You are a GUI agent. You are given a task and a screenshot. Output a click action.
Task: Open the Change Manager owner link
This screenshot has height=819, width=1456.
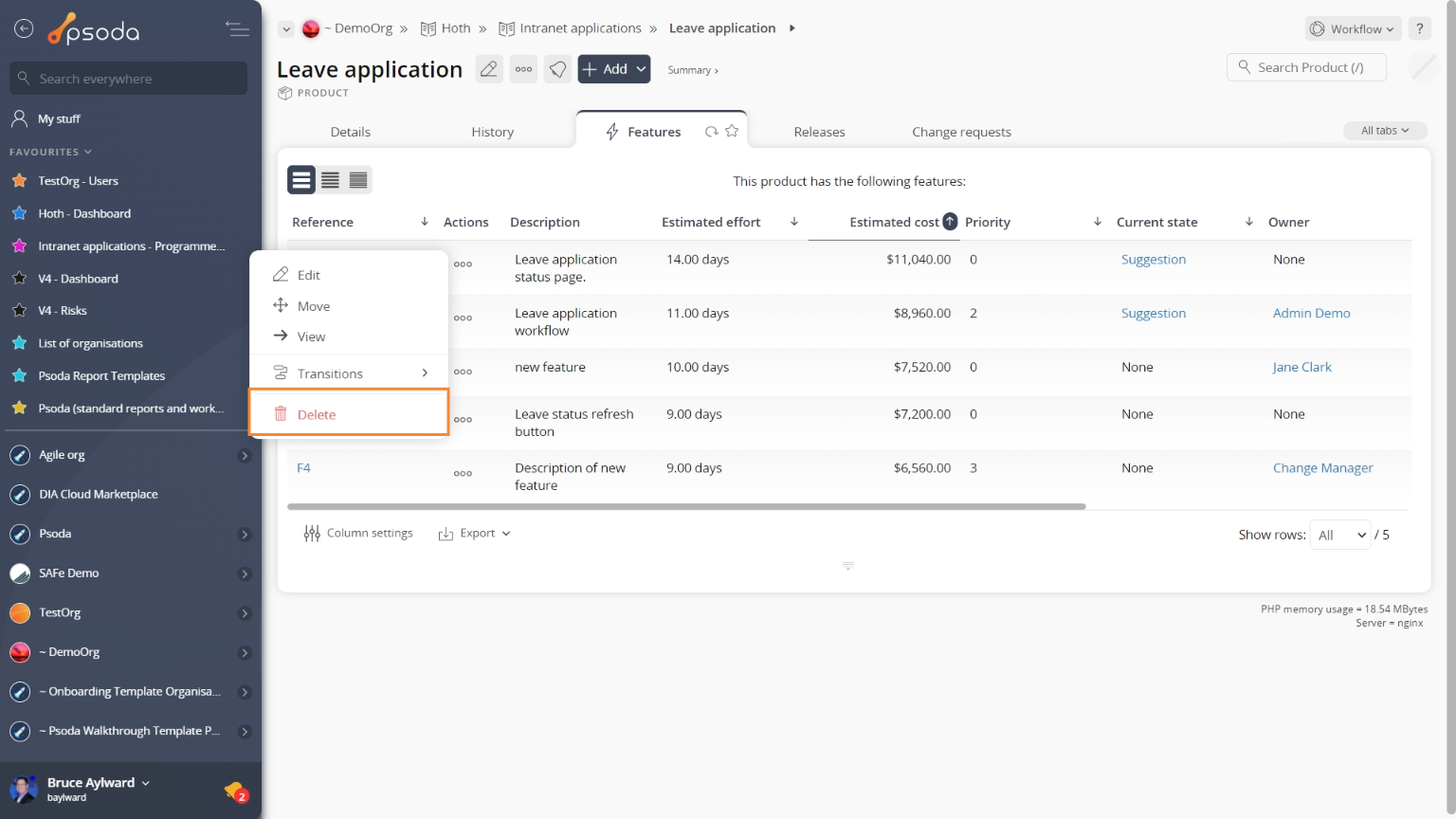pos(1322,468)
